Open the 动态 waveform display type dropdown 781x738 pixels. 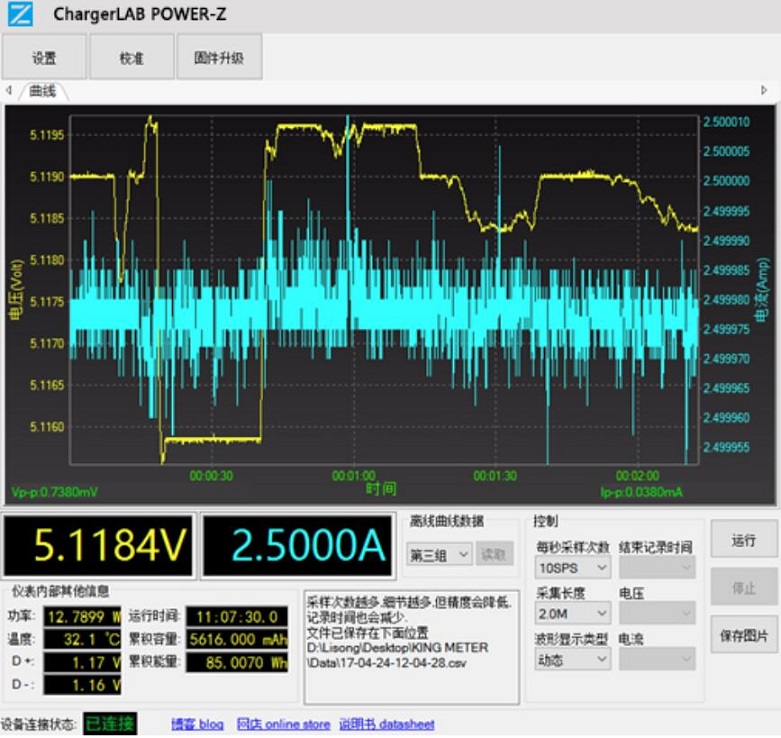[573, 659]
